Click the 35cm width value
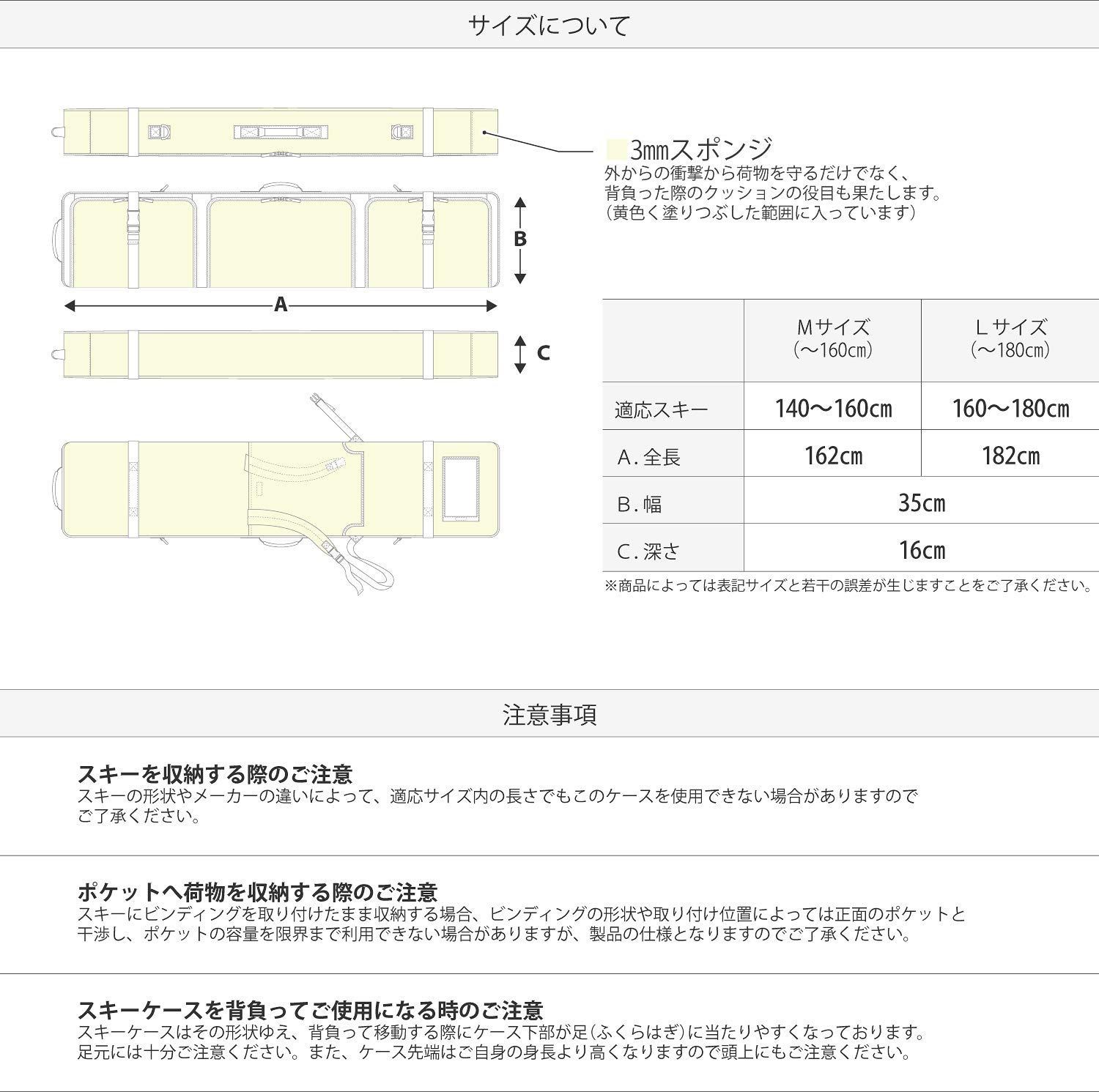This screenshot has height=1092, width=1099. (921, 502)
